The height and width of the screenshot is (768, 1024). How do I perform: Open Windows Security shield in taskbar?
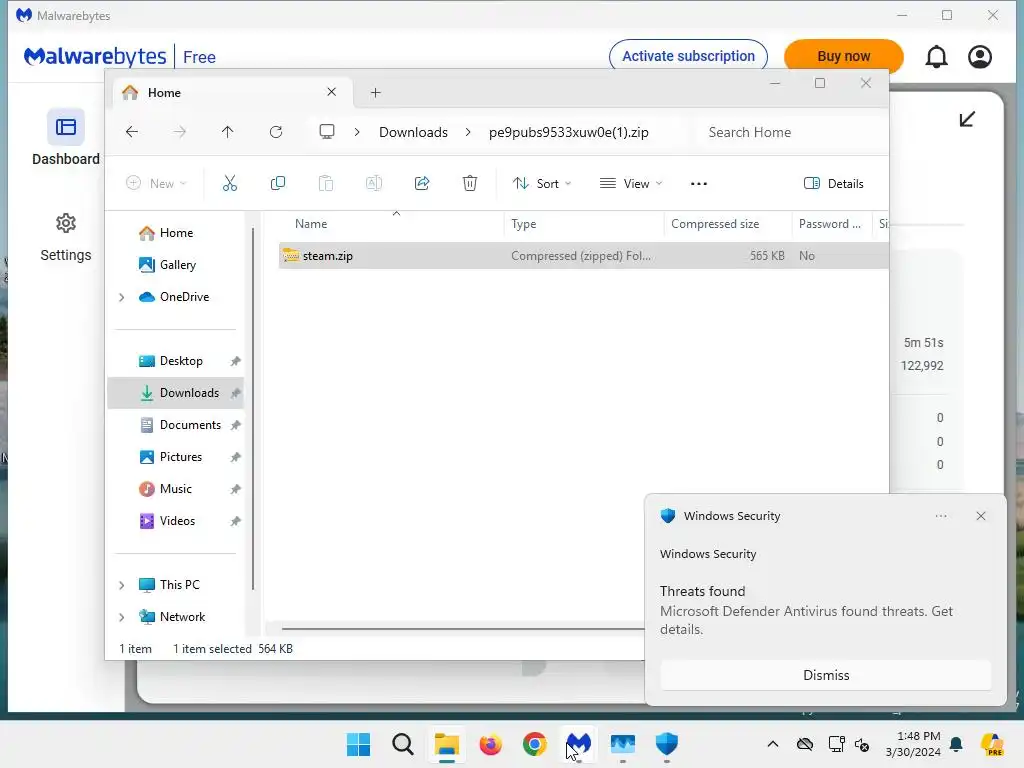(667, 744)
